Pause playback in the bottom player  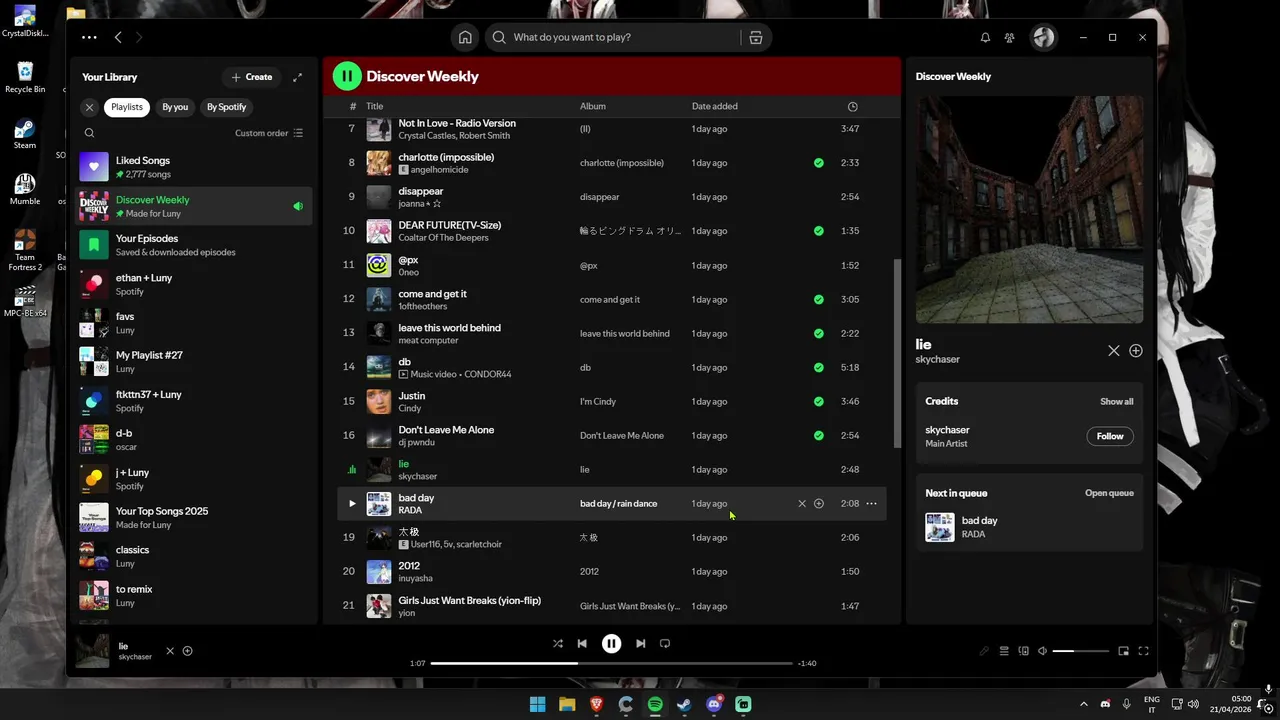(611, 644)
